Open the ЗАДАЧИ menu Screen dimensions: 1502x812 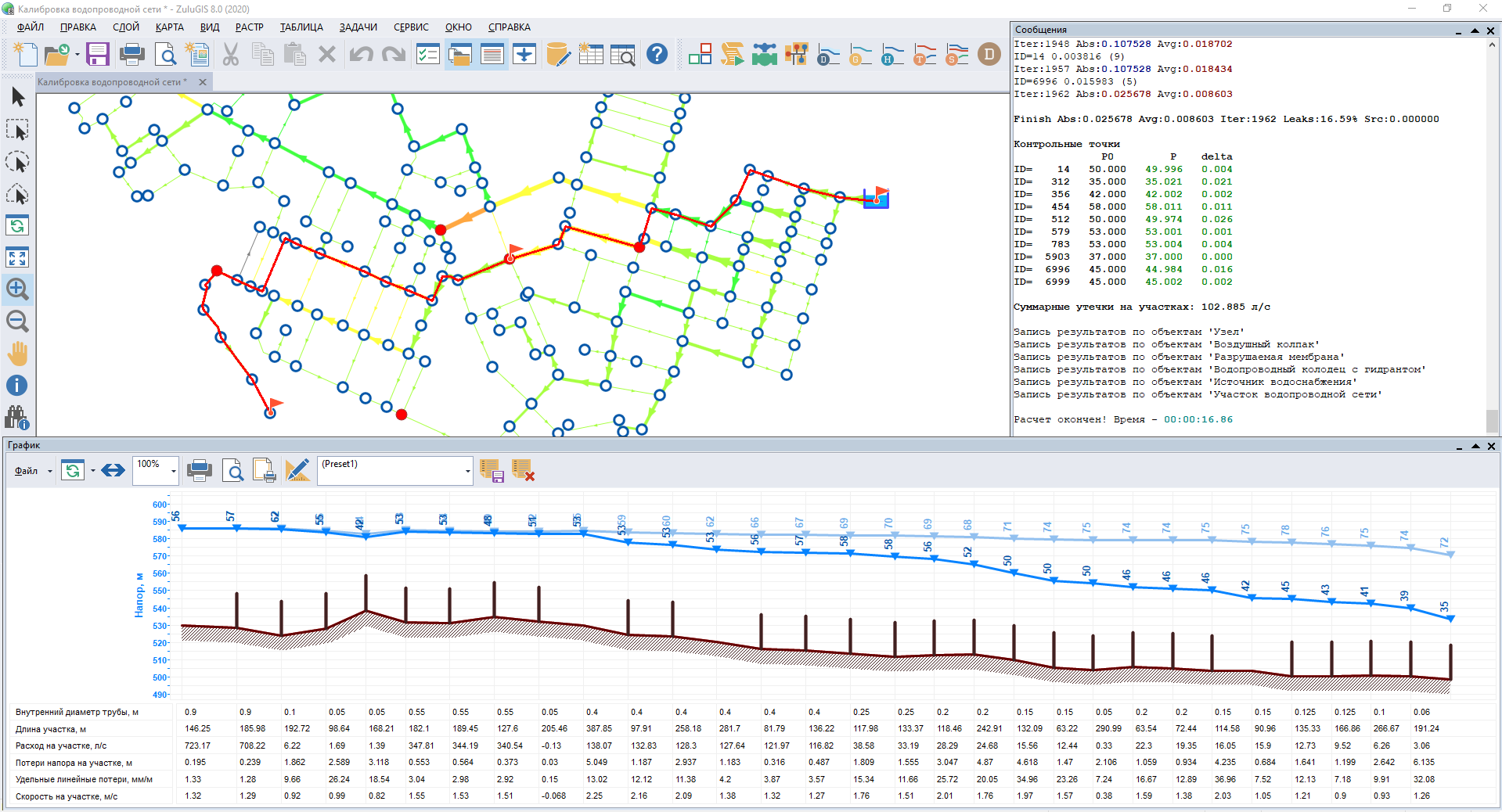tap(358, 27)
